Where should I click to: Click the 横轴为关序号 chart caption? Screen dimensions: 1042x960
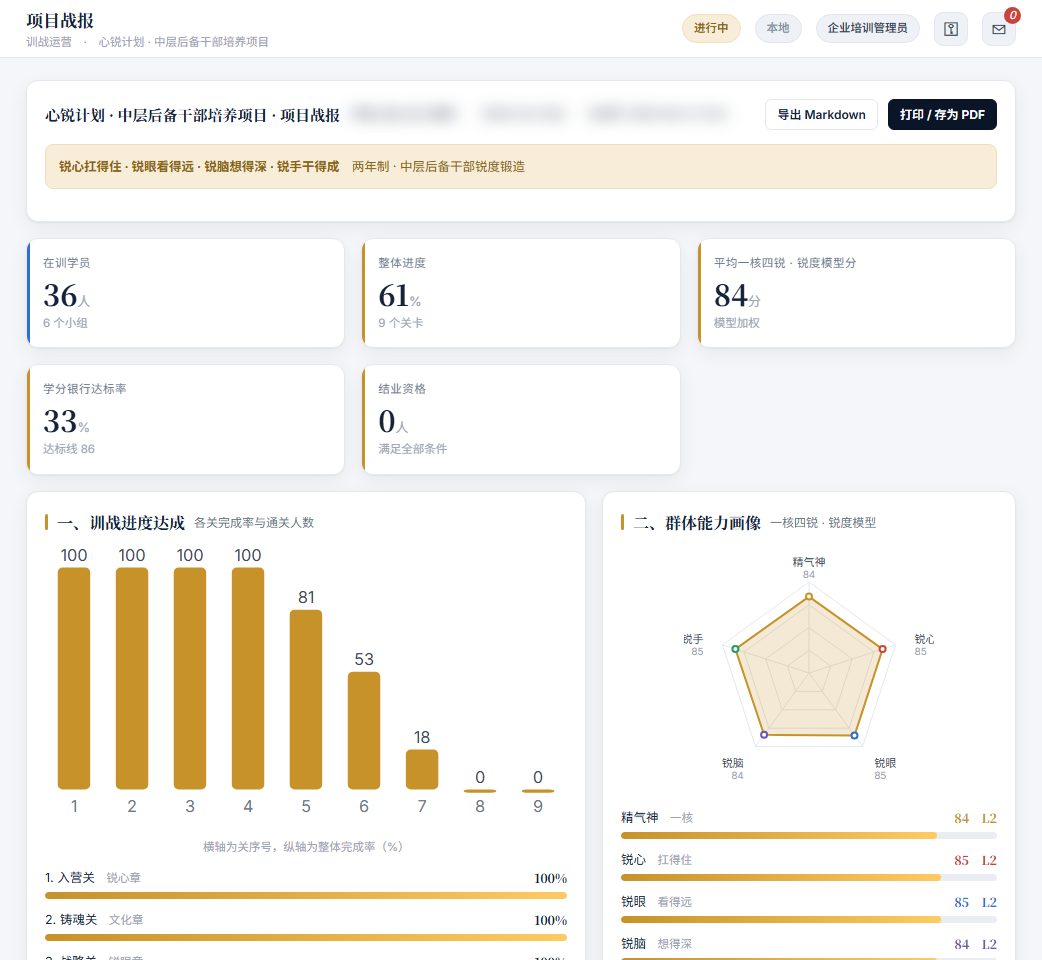303,846
